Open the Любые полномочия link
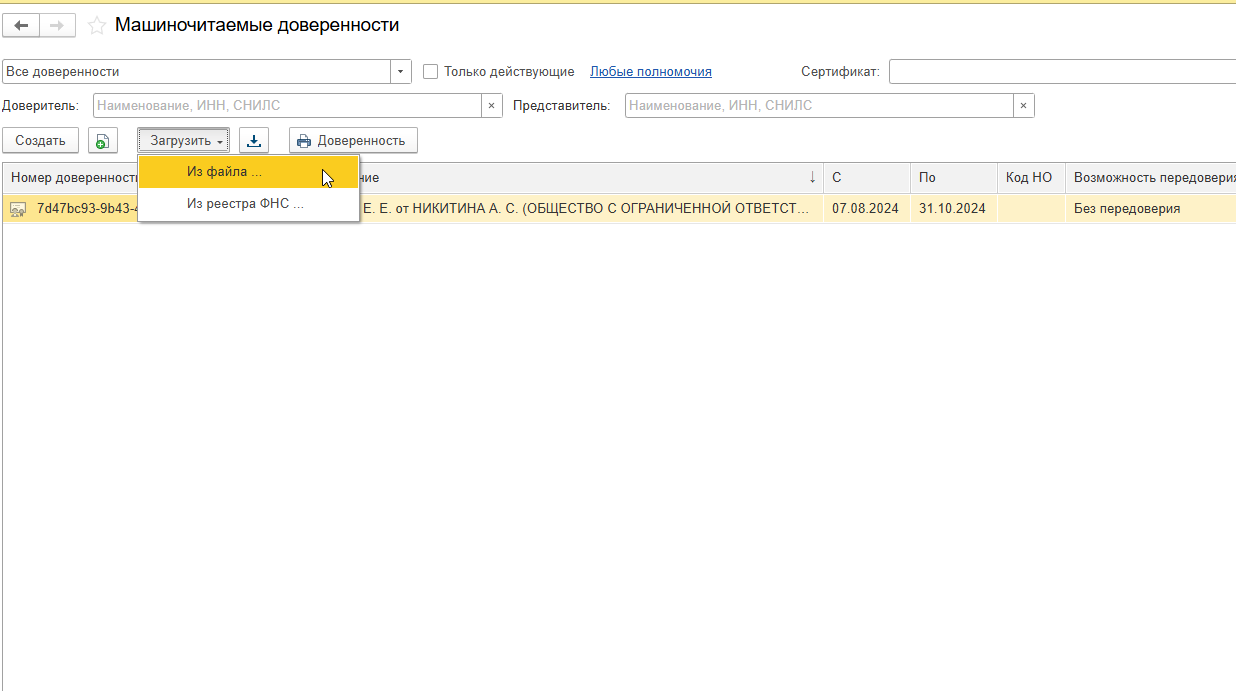This screenshot has height=691, width=1236. (650, 72)
